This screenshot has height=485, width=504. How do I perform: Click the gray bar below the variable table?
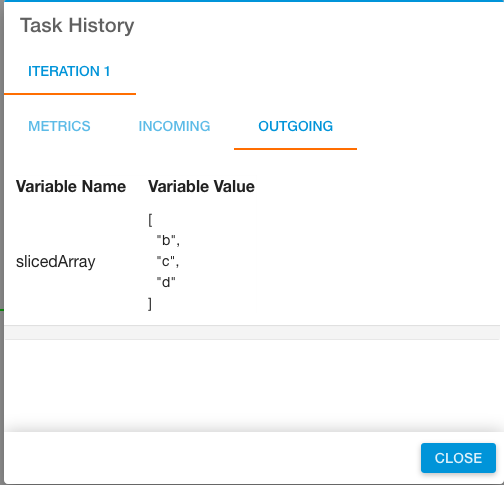(252, 333)
